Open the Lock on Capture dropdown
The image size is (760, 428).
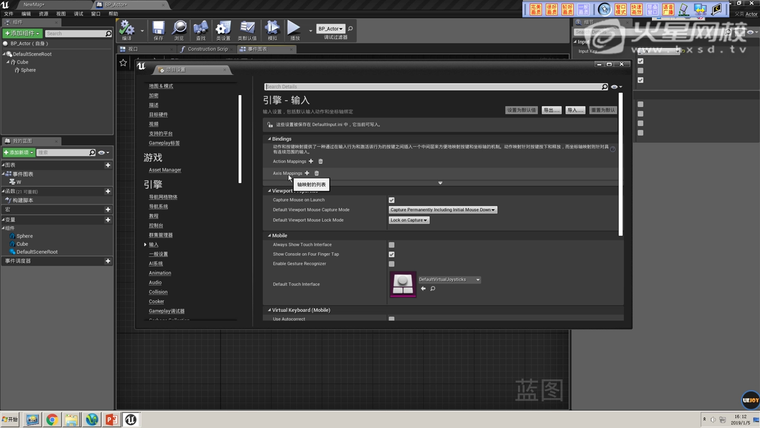tap(409, 220)
